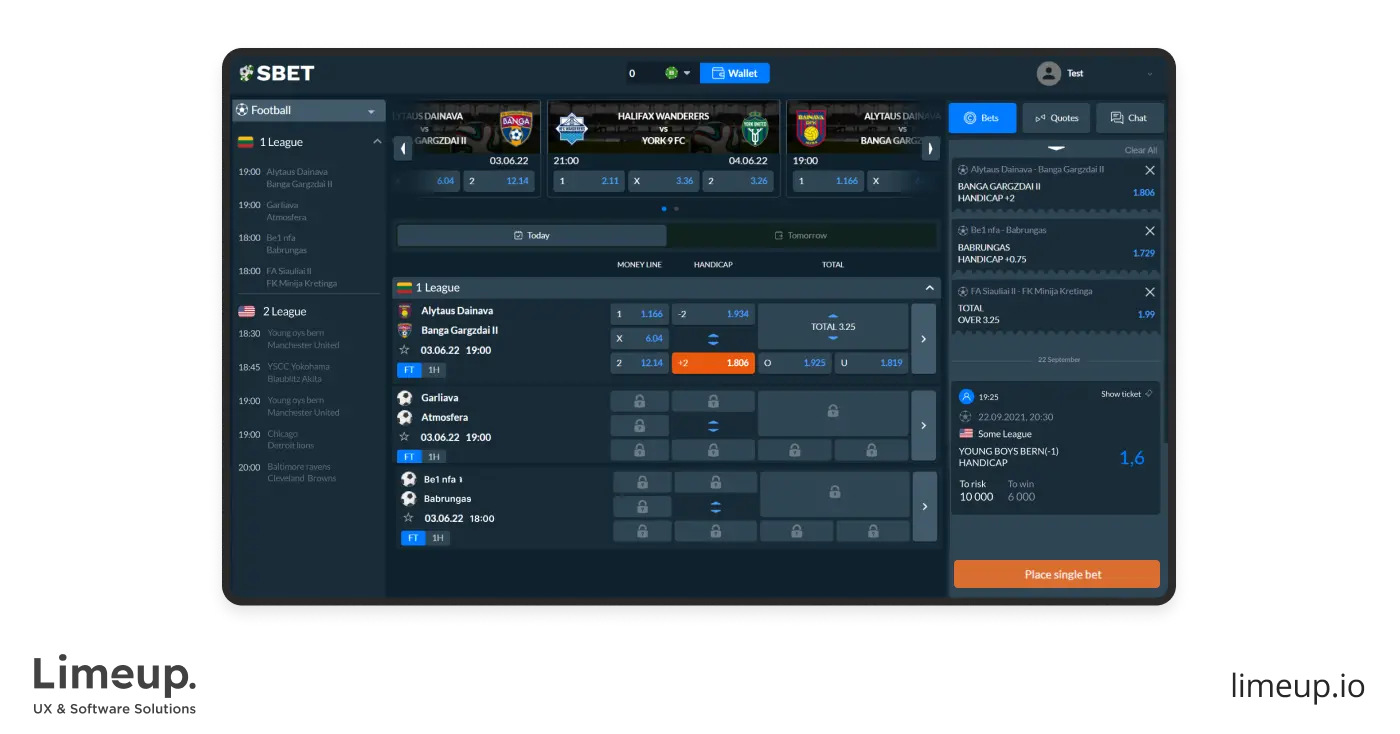Open the Quotes panel
Image resolution: width=1400 pixels, height=734 pixels.
1056,117
